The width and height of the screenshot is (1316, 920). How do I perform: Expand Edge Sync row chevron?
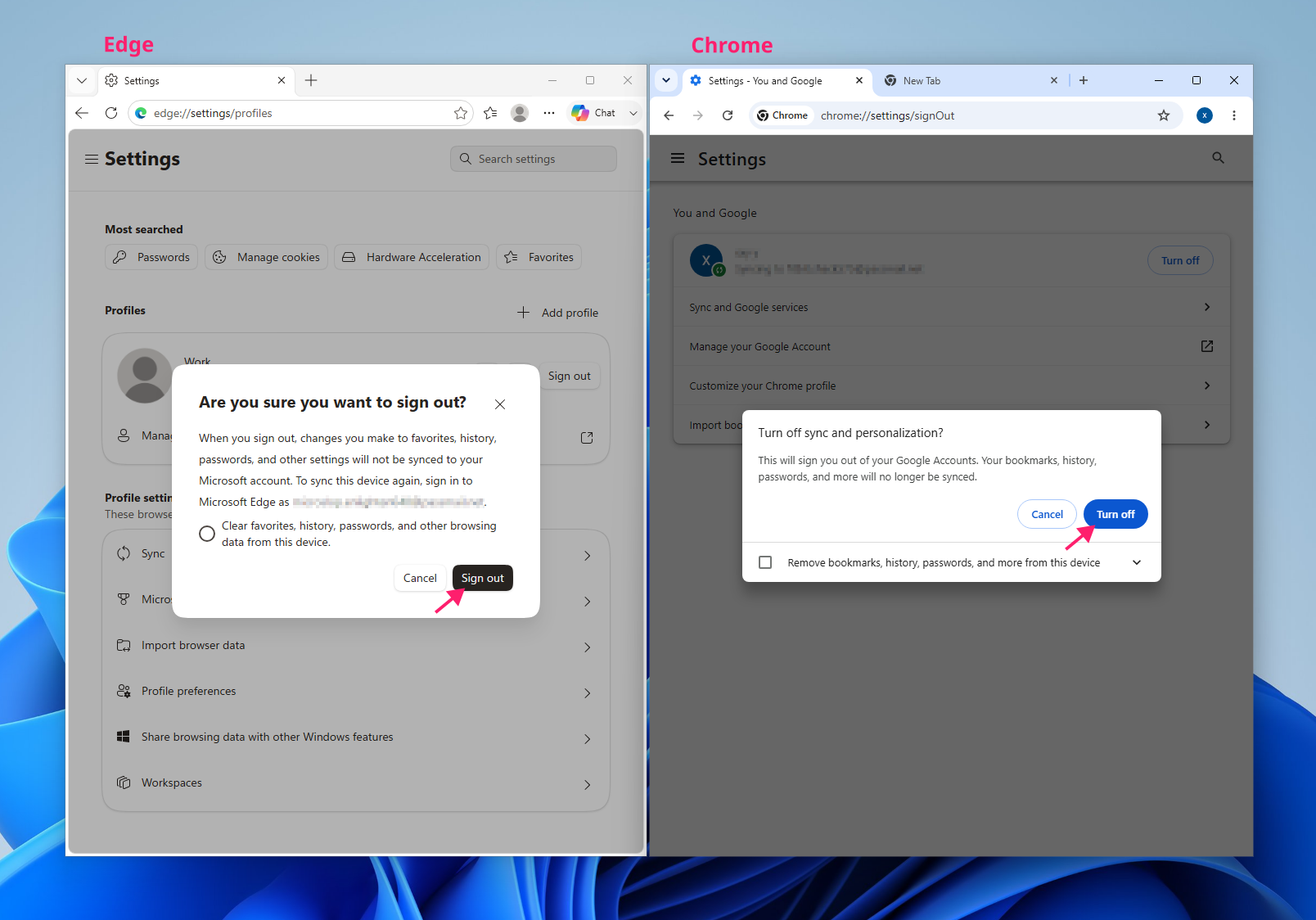click(587, 556)
